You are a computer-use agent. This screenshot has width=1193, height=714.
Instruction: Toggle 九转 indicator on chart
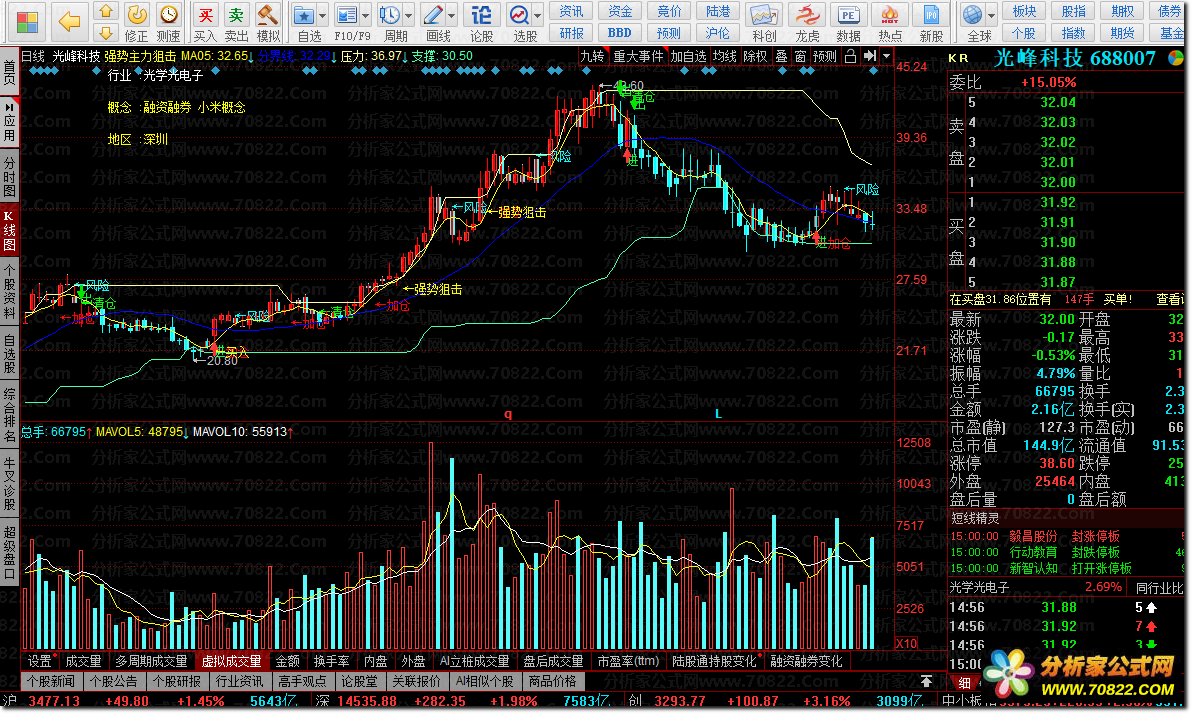pyautogui.click(x=592, y=56)
